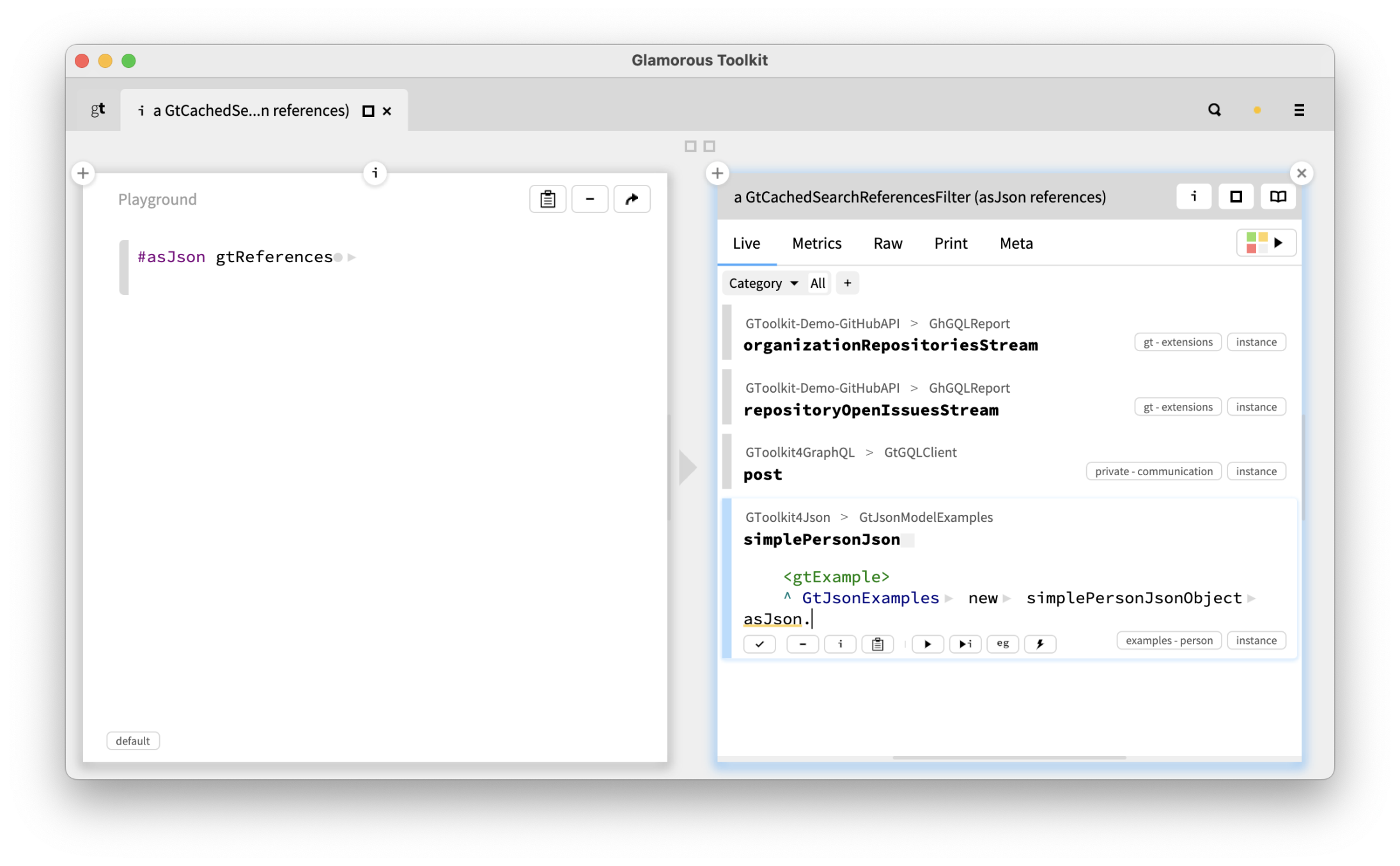
Task: Click the gtExample pragma
Action: 836,576
